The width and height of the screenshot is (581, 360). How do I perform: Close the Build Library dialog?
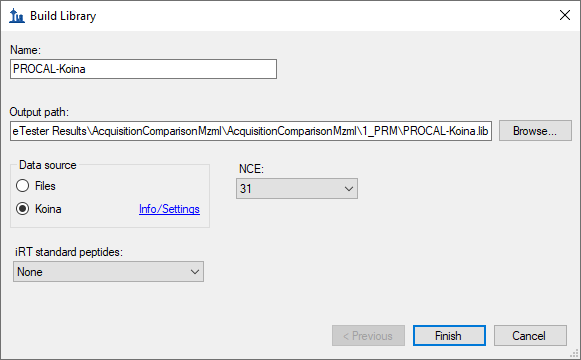click(565, 15)
